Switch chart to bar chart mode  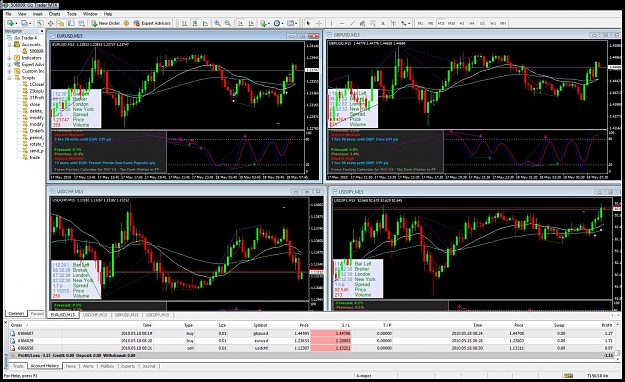185,24
